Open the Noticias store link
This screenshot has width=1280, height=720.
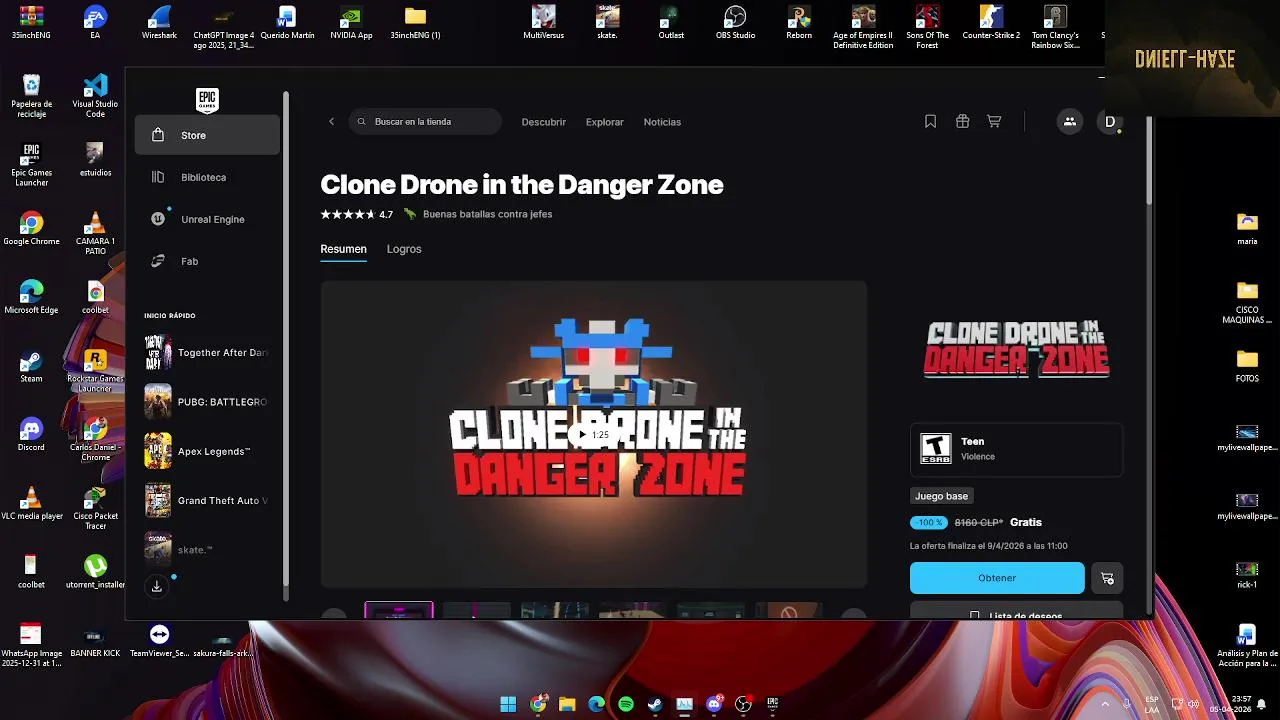pos(662,122)
